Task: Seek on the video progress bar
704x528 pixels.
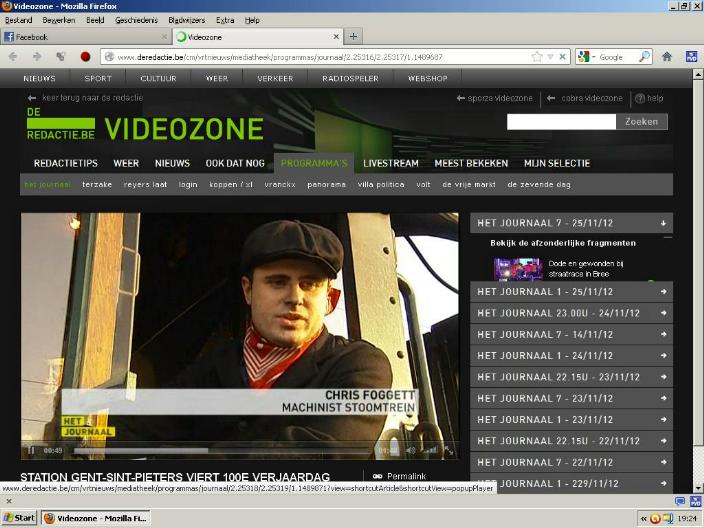Action: tap(222, 450)
